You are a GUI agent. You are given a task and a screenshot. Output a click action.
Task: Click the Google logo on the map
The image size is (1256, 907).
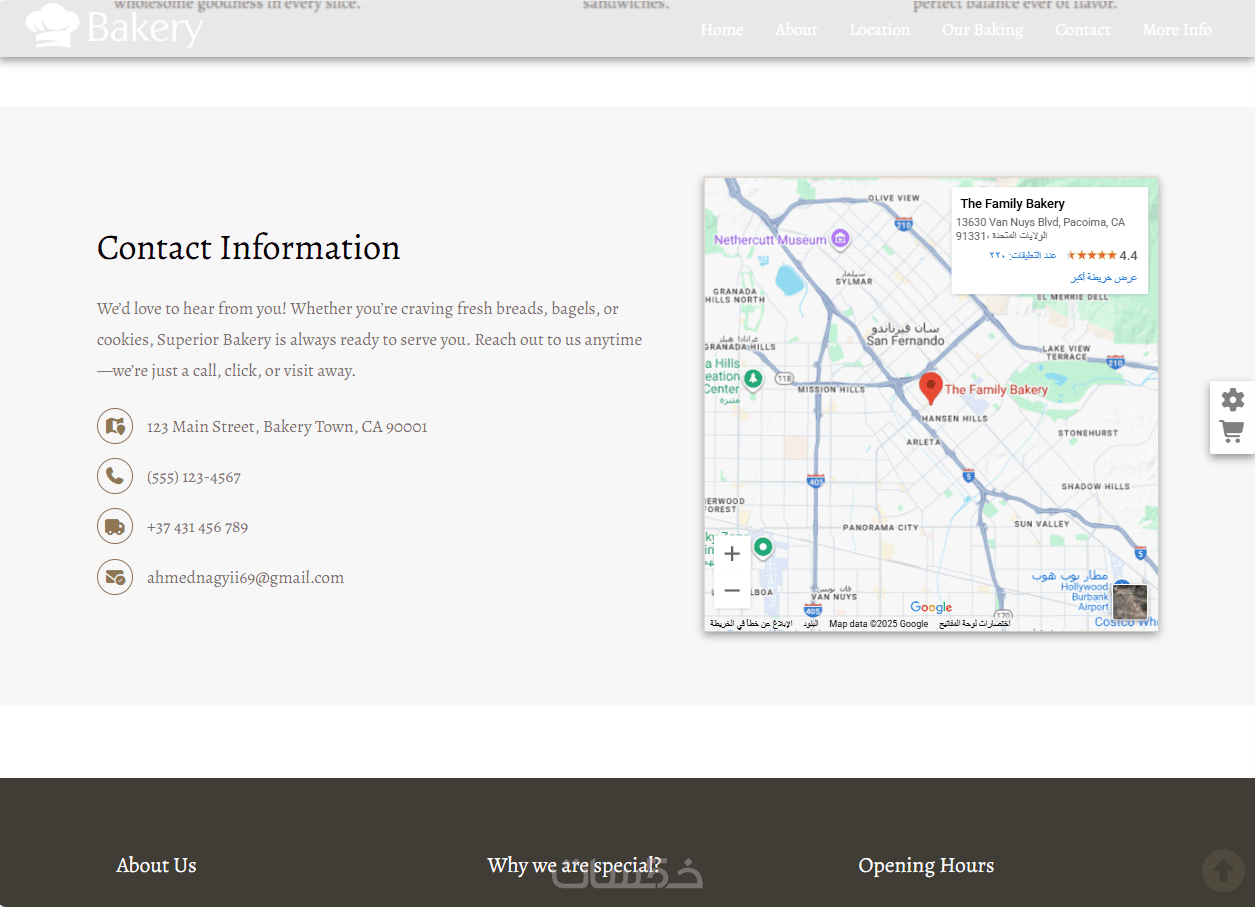pos(931,607)
